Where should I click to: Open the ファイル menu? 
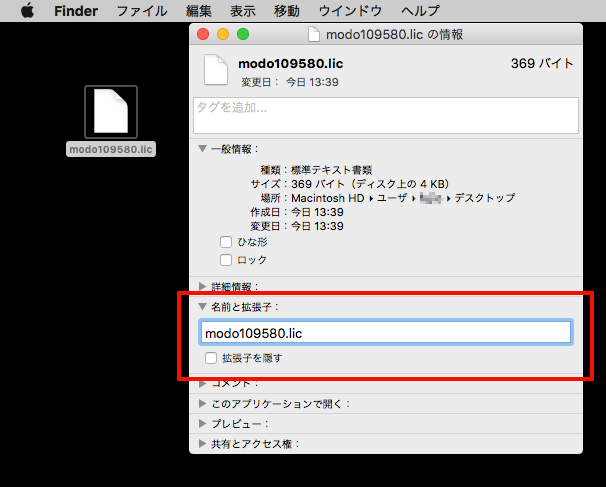(142, 11)
